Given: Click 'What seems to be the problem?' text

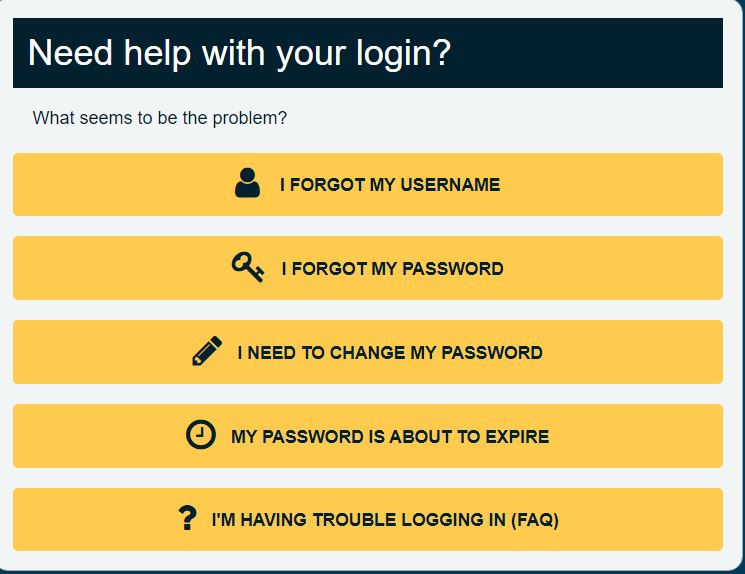Looking at the screenshot, I should (x=160, y=118).
